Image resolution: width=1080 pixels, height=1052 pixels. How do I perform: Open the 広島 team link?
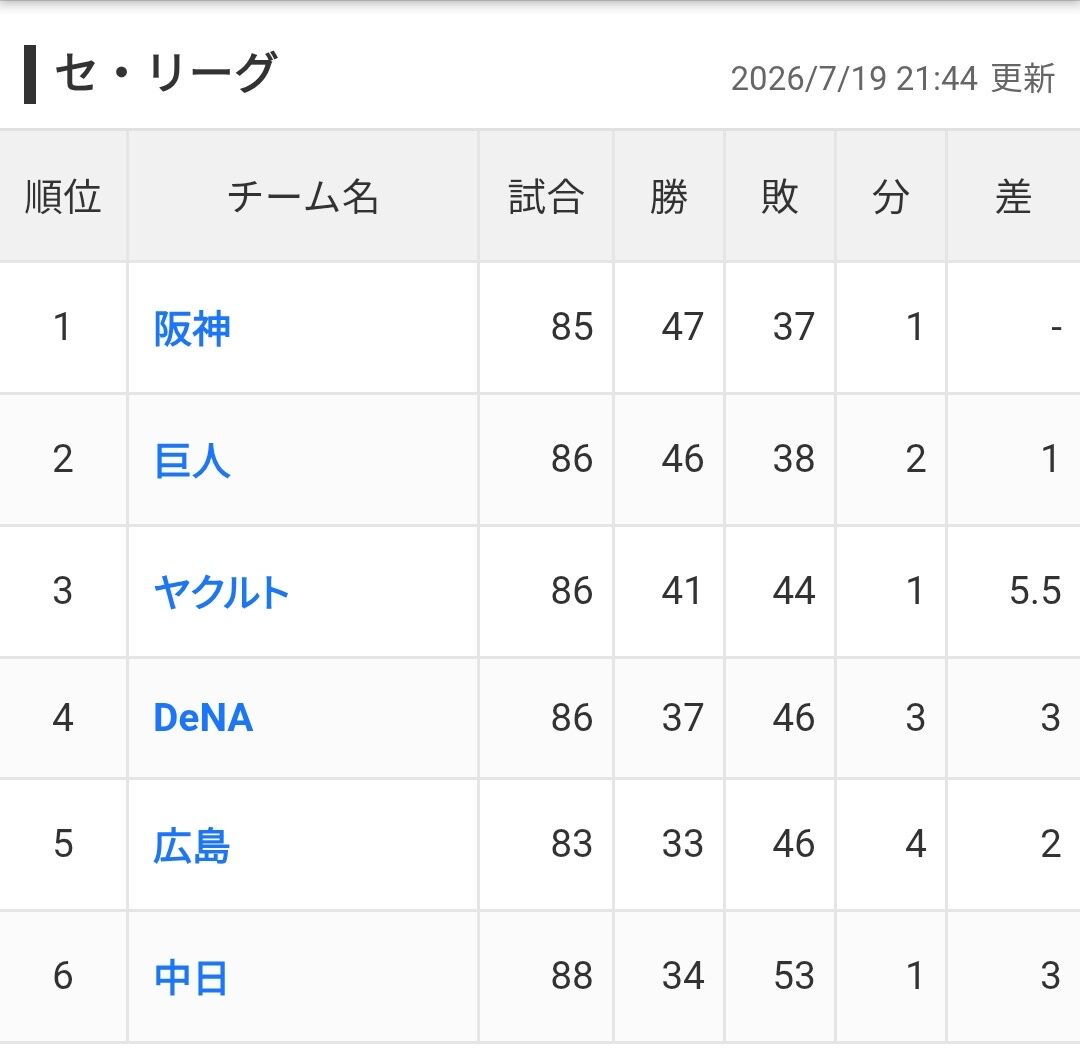[x=191, y=845]
